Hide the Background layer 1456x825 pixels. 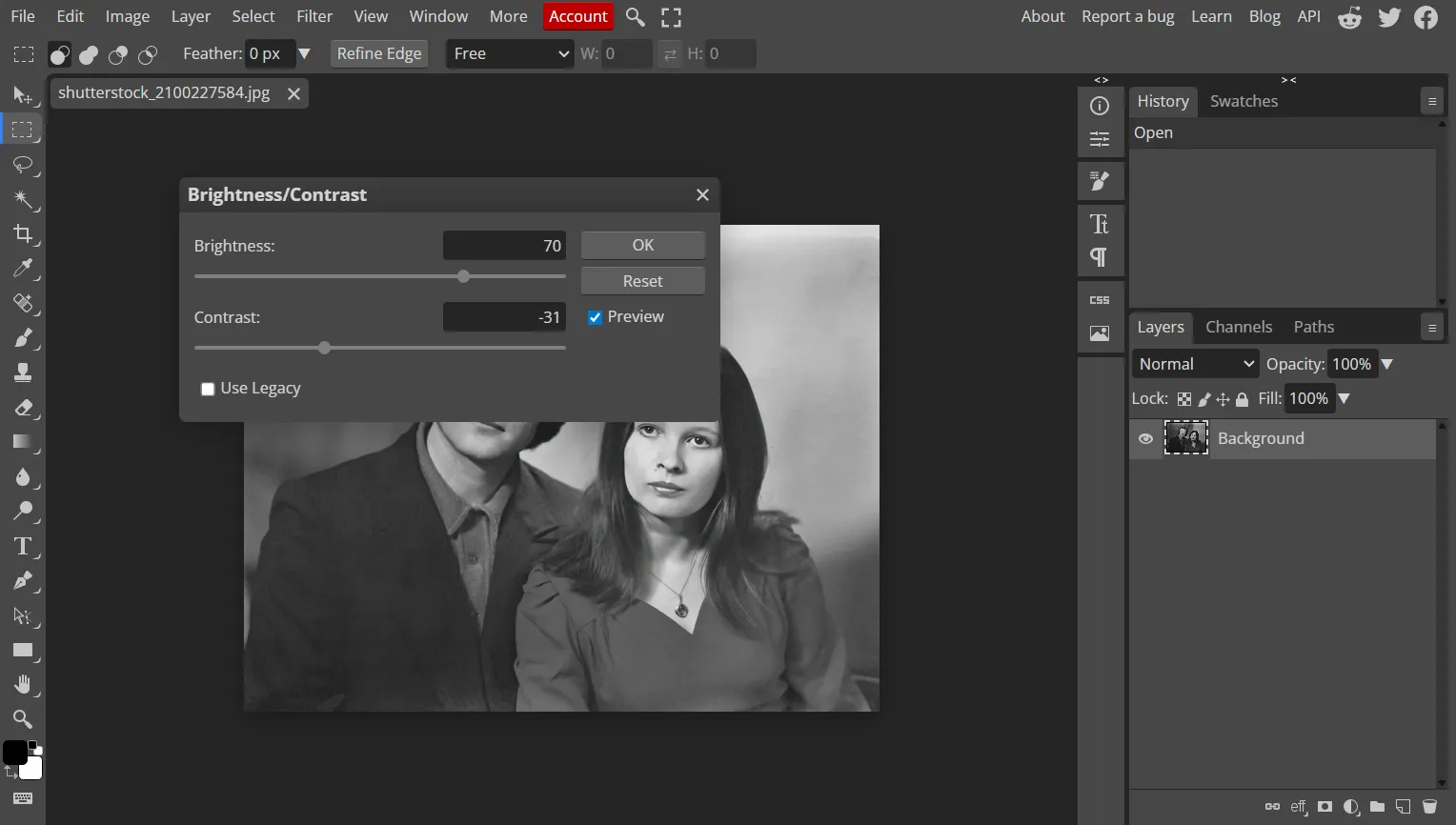pos(1145,438)
